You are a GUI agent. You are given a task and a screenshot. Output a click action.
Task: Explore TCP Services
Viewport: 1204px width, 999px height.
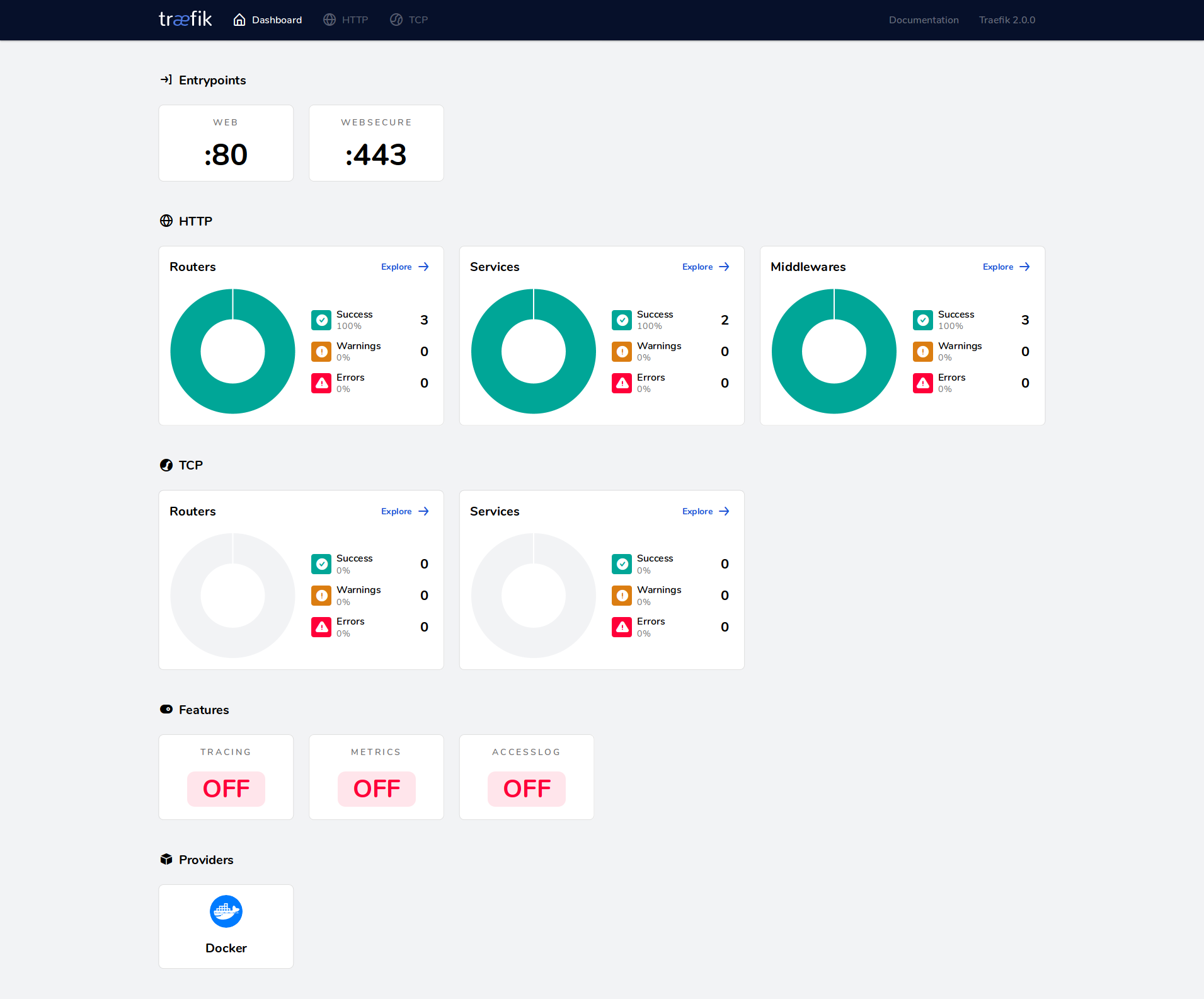[x=706, y=511]
